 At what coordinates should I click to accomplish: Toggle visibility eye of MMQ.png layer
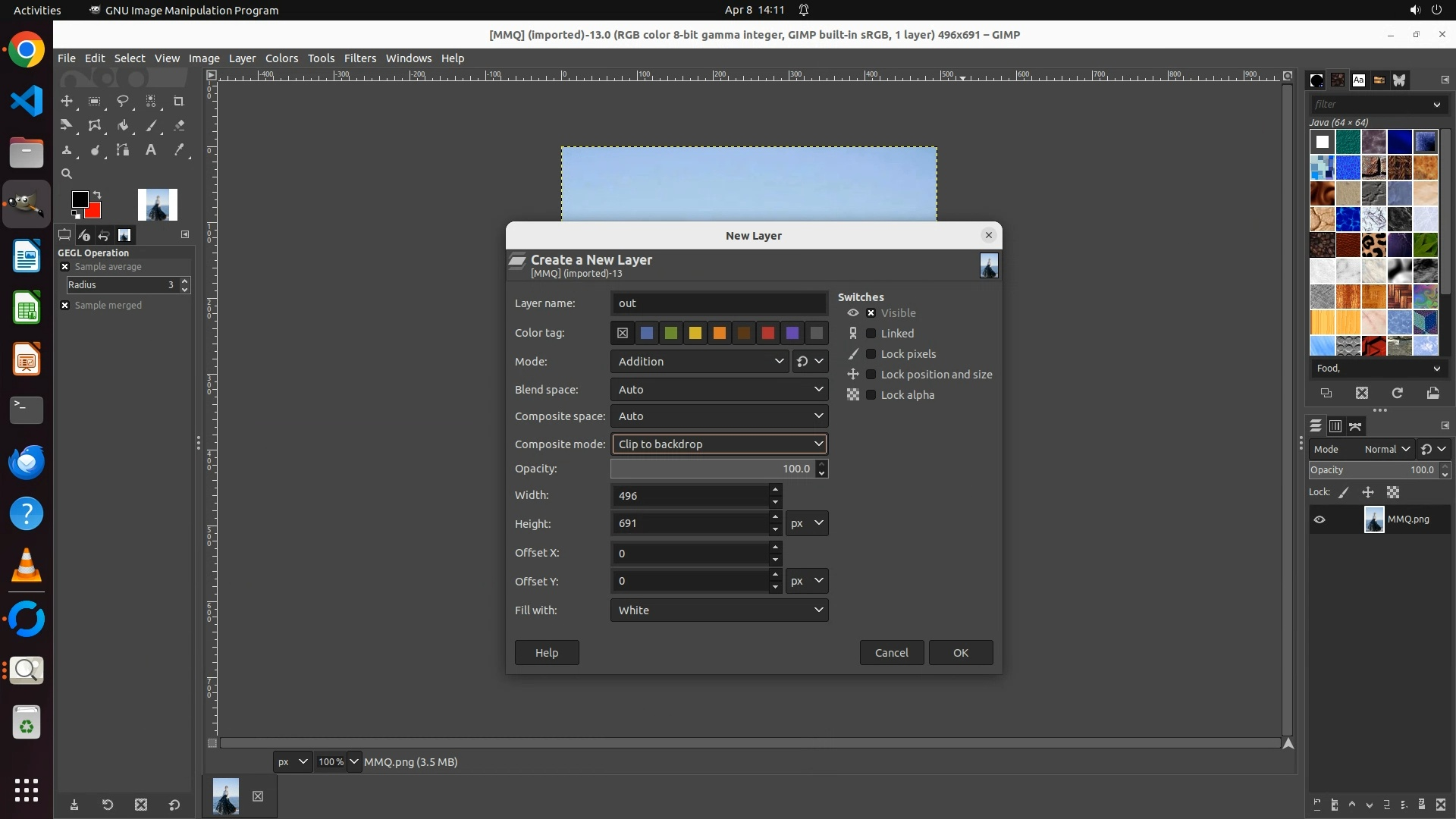1319,520
